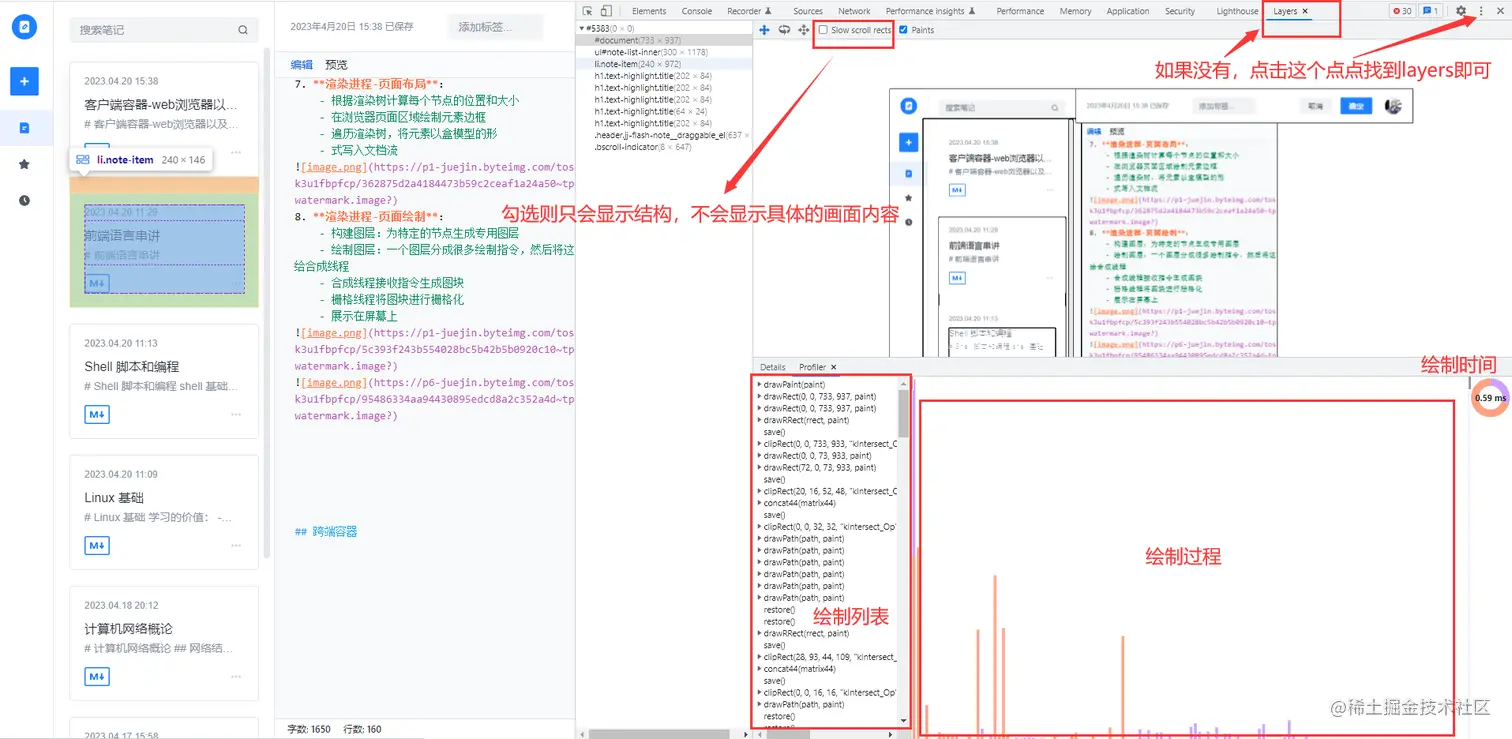Expand the clipRect(0, 0, 733, 933 command
This screenshot has height=739, width=1512.
(759, 444)
